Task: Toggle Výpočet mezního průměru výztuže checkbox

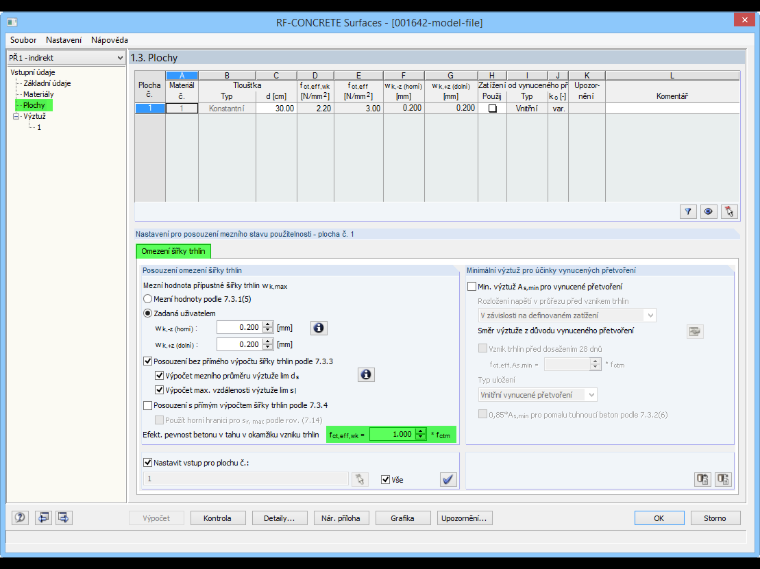Action: (x=159, y=376)
